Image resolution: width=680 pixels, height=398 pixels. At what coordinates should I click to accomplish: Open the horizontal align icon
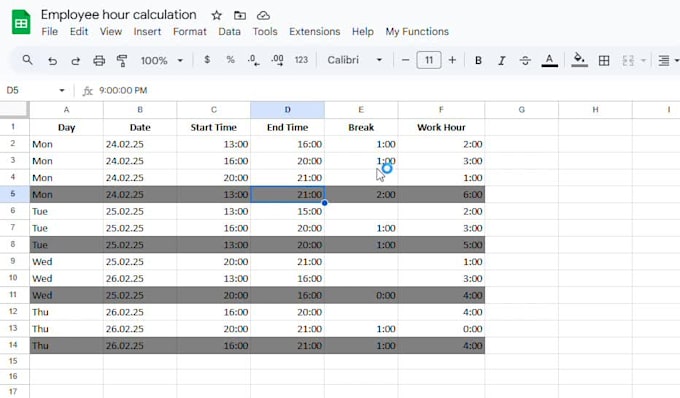click(664, 60)
